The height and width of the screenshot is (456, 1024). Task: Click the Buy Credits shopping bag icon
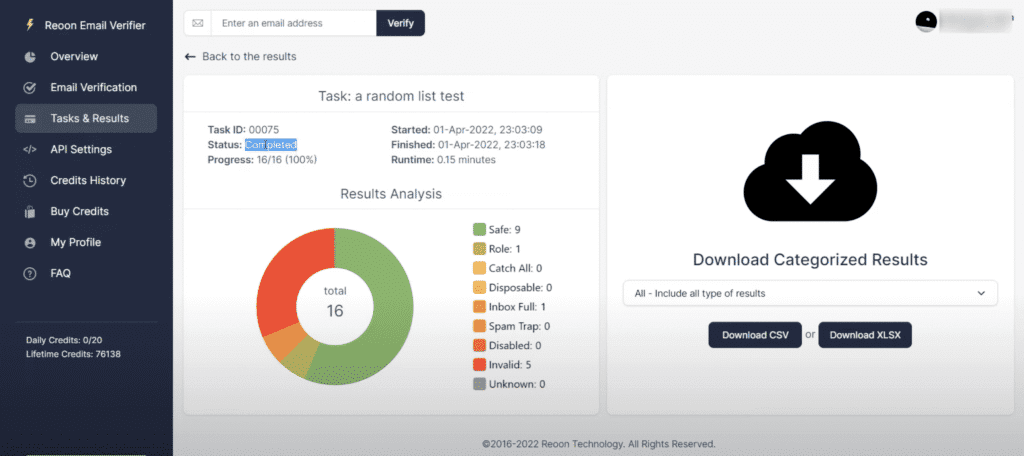click(x=30, y=211)
